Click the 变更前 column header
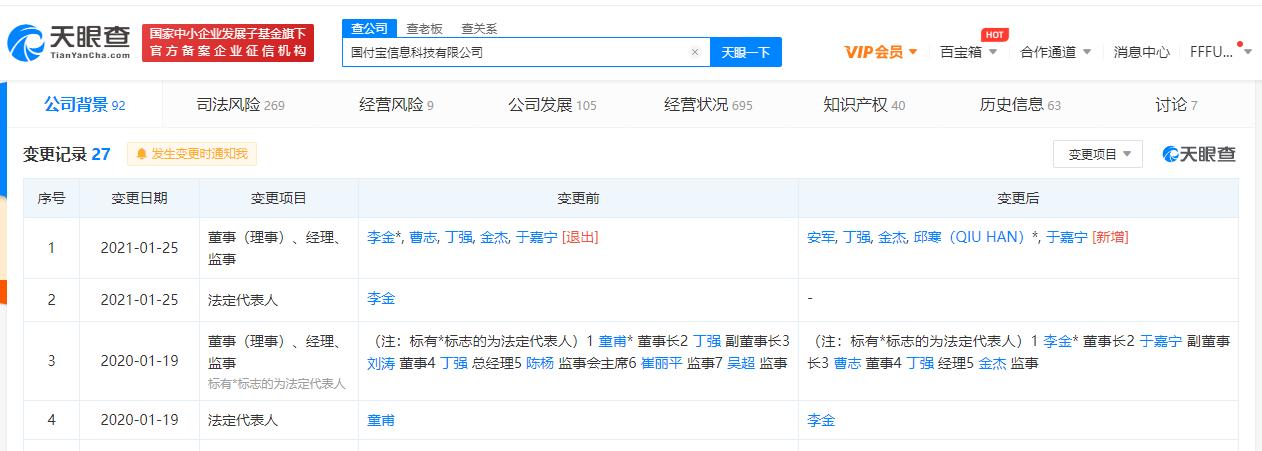1262x451 pixels. click(578, 198)
